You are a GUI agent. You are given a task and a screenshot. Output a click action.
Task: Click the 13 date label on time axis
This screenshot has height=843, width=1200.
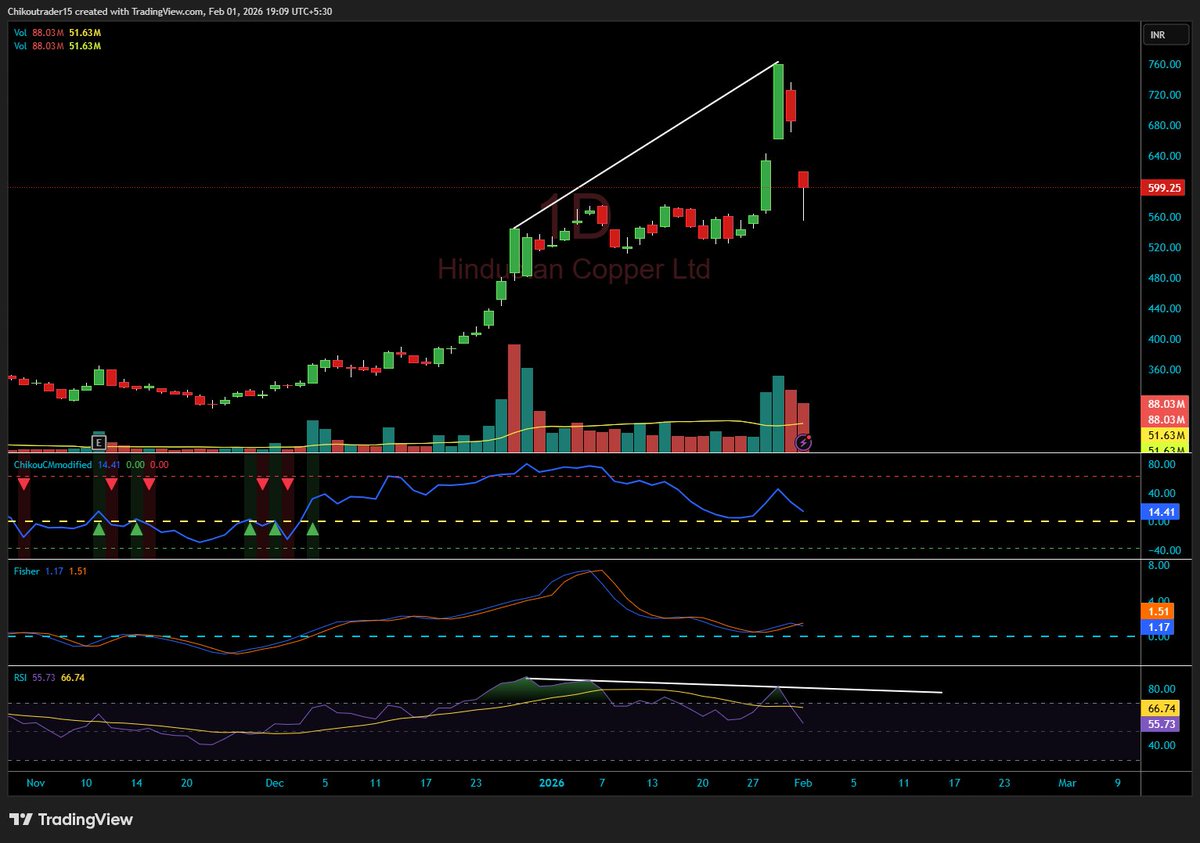pos(652,785)
